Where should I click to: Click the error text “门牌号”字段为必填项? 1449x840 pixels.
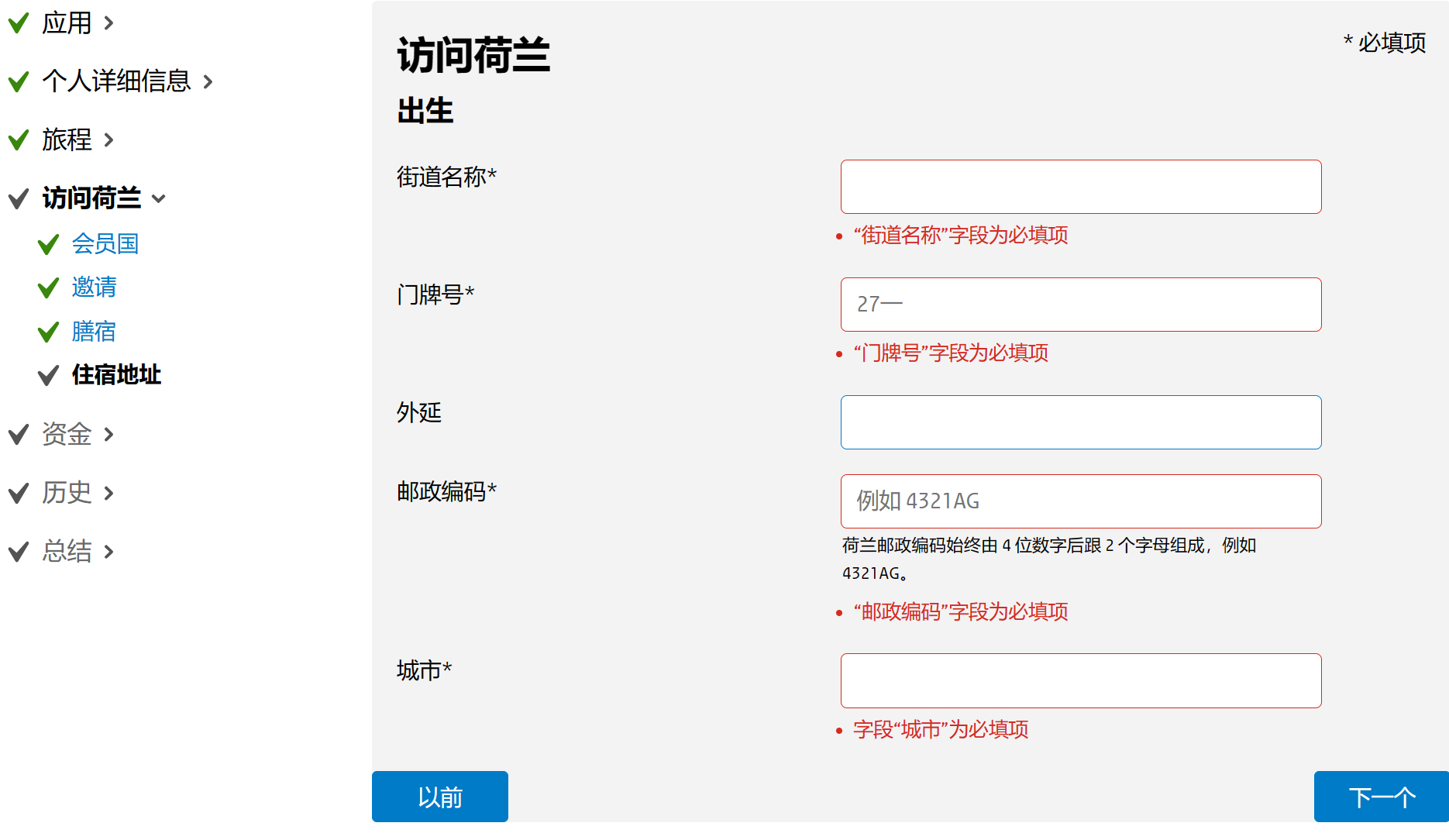[x=951, y=353]
